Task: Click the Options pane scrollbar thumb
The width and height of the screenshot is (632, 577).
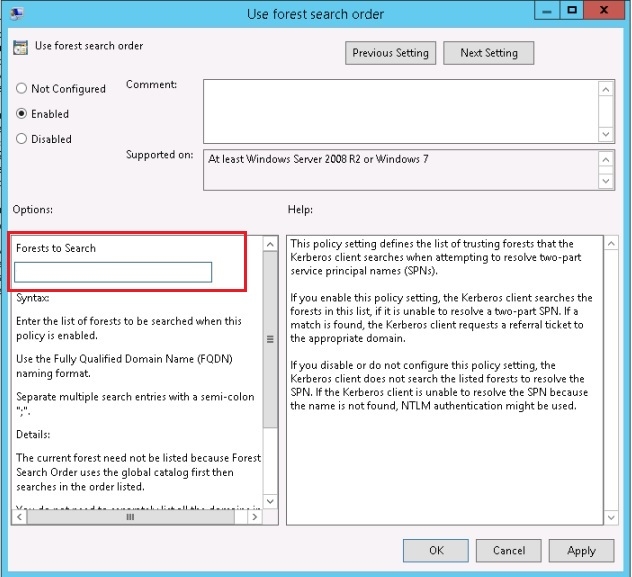Action: [269, 338]
